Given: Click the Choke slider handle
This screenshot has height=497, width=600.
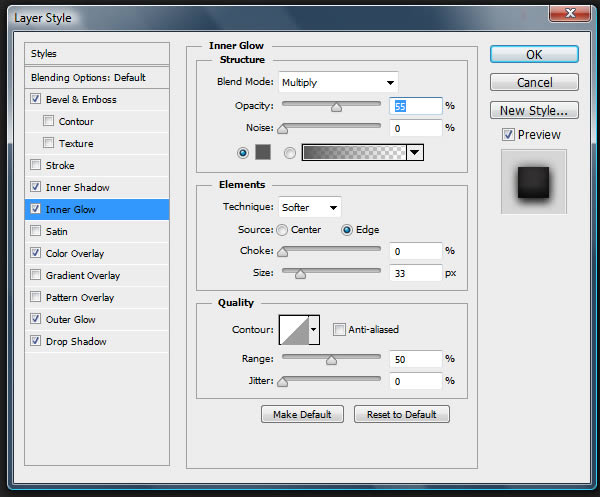Looking at the screenshot, I should (282, 252).
